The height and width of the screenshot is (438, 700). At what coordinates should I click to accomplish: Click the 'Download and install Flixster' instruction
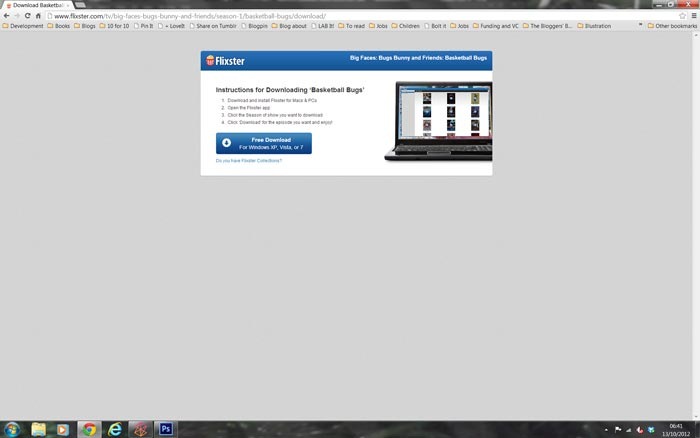[x=272, y=101]
